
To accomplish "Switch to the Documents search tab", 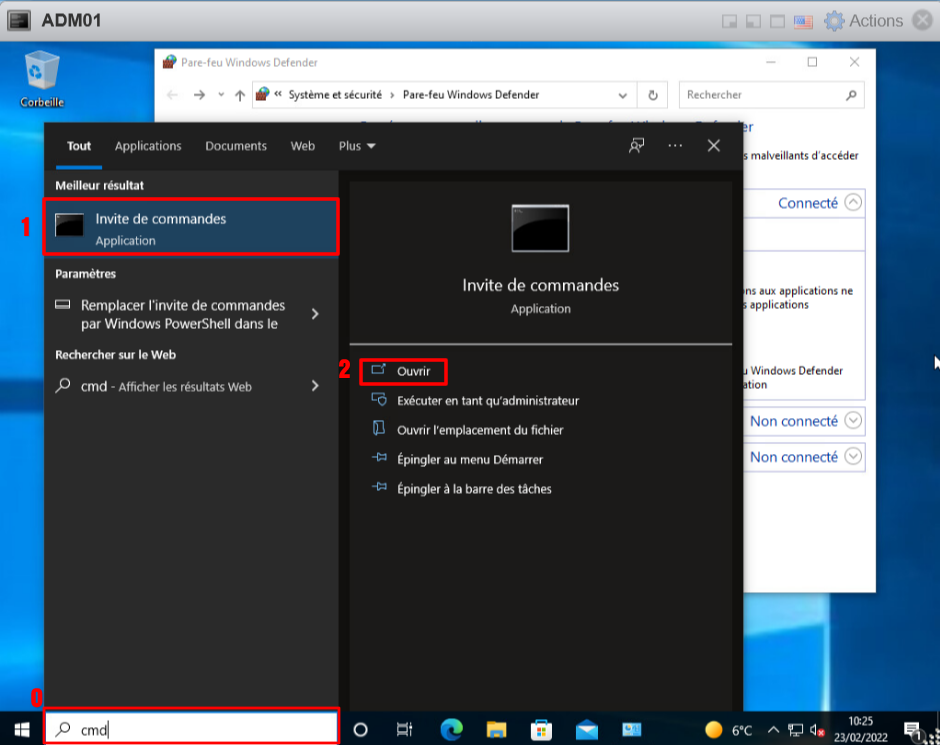I will click(x=236, y=146).
